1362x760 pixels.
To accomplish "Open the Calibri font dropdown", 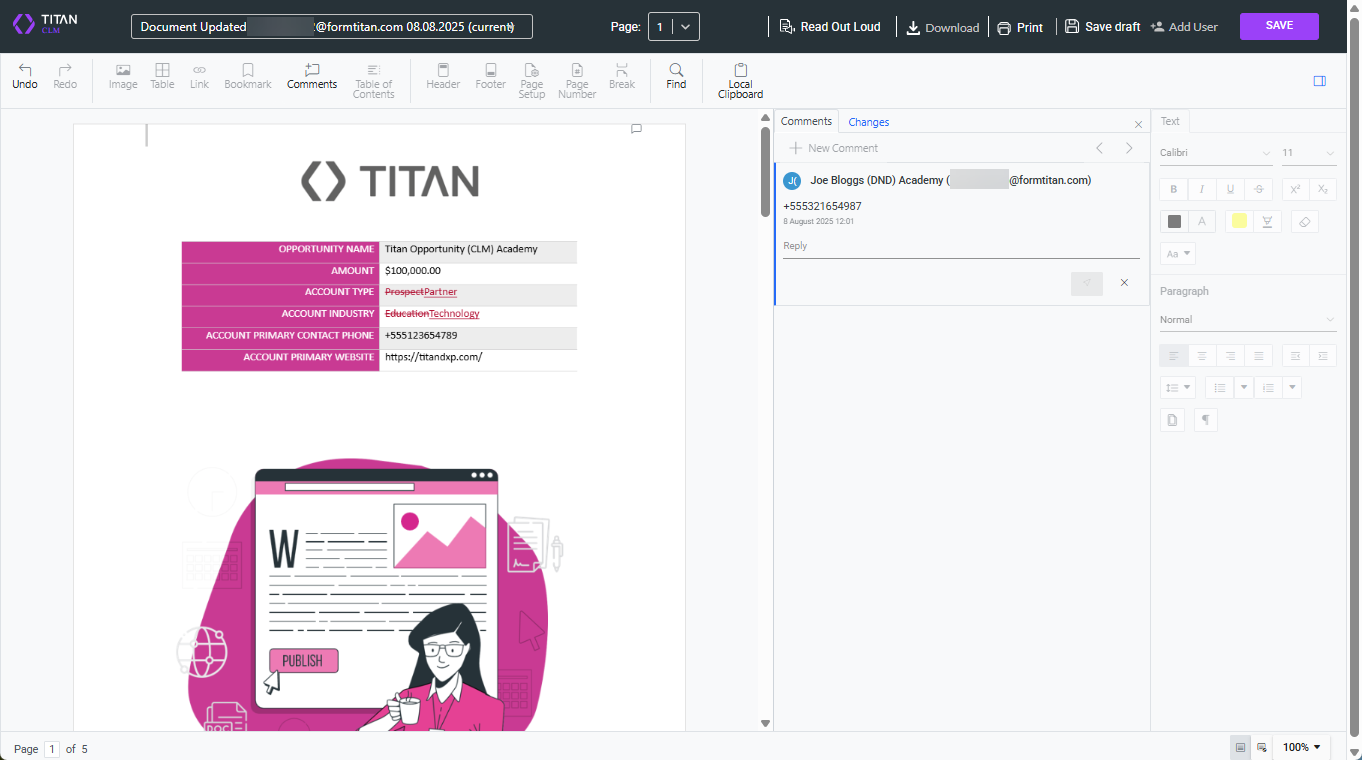I will click(1215, 153).
